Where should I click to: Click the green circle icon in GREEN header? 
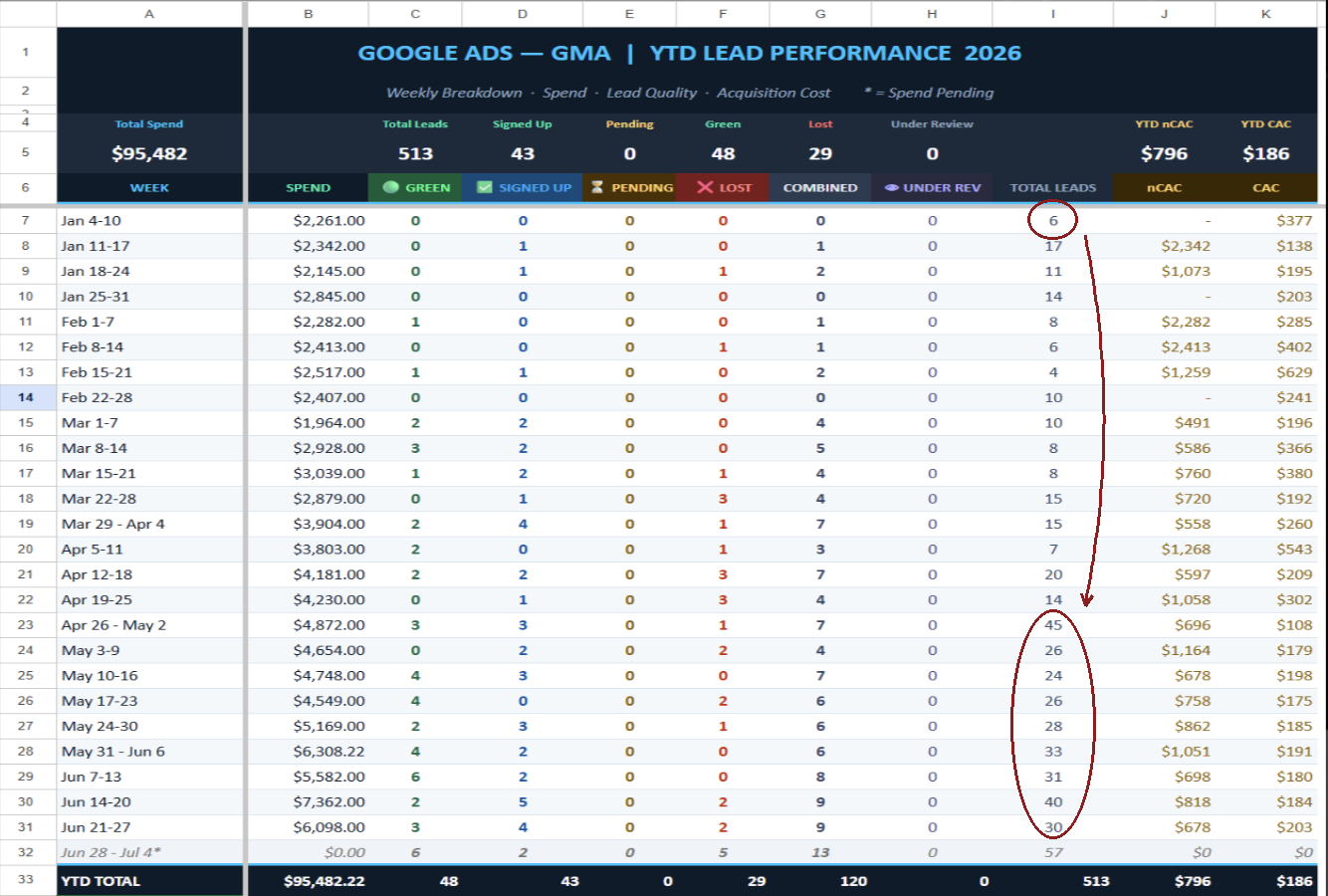click(390, 187)
